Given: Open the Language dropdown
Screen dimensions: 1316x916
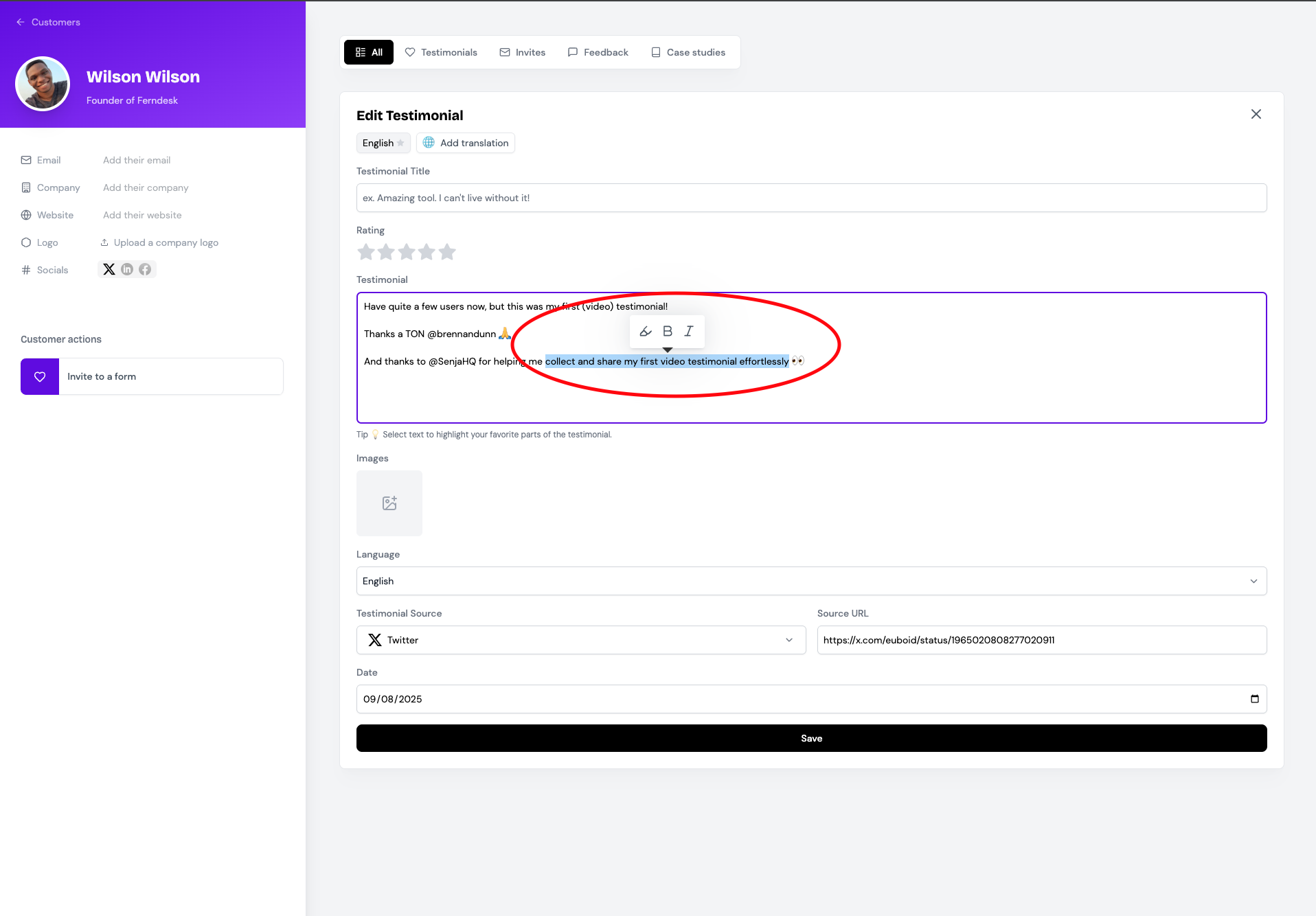Looking at the screenshot, I should point(812,581).
